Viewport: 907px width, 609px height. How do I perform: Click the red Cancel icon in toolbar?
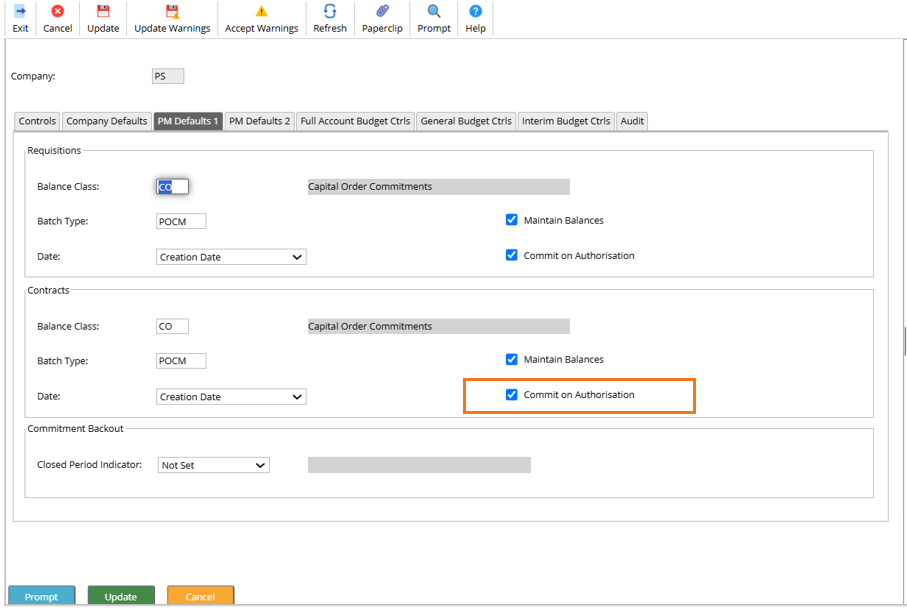58,12
